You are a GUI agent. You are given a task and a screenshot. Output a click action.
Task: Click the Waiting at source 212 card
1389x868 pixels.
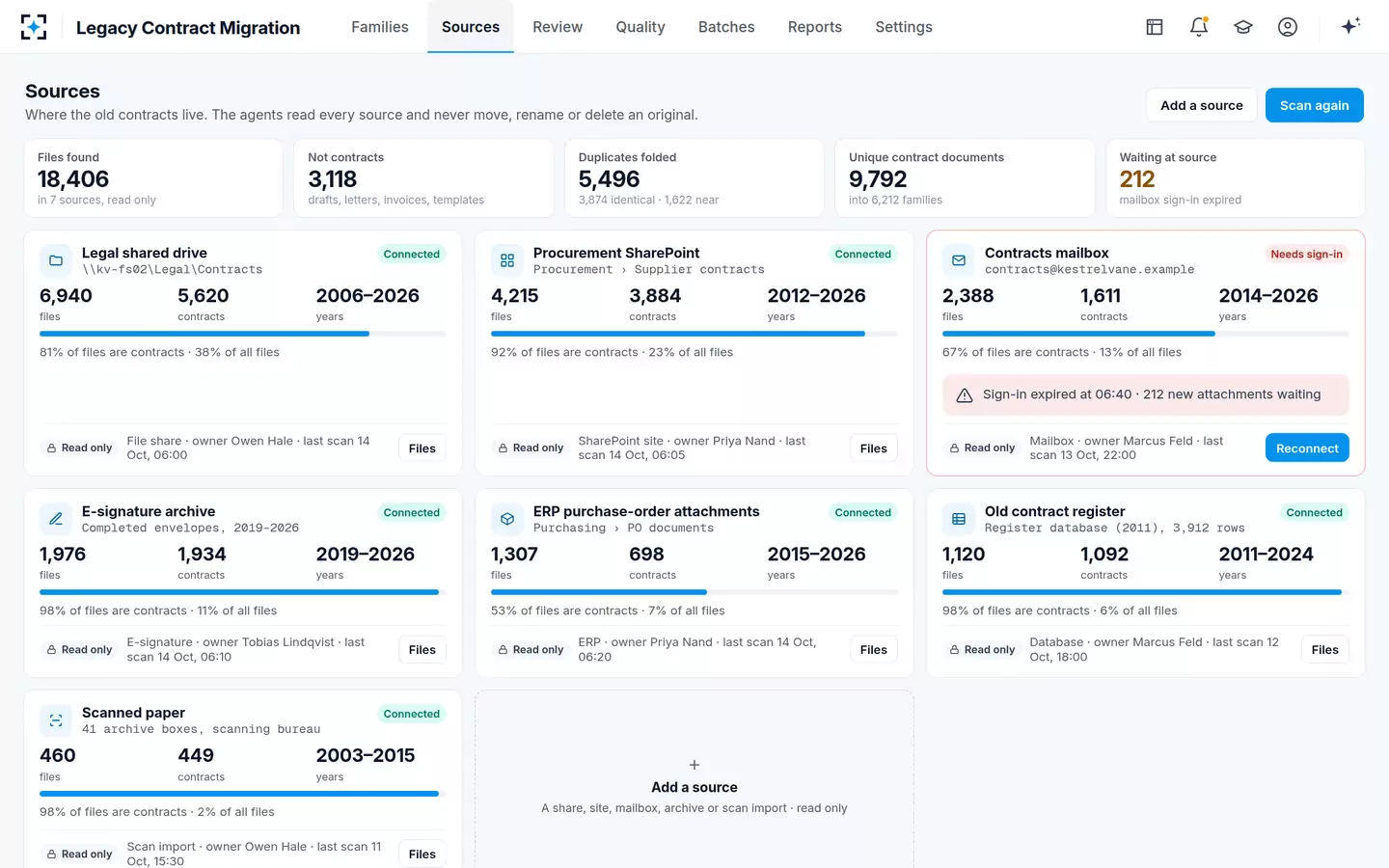[1236, 178]
